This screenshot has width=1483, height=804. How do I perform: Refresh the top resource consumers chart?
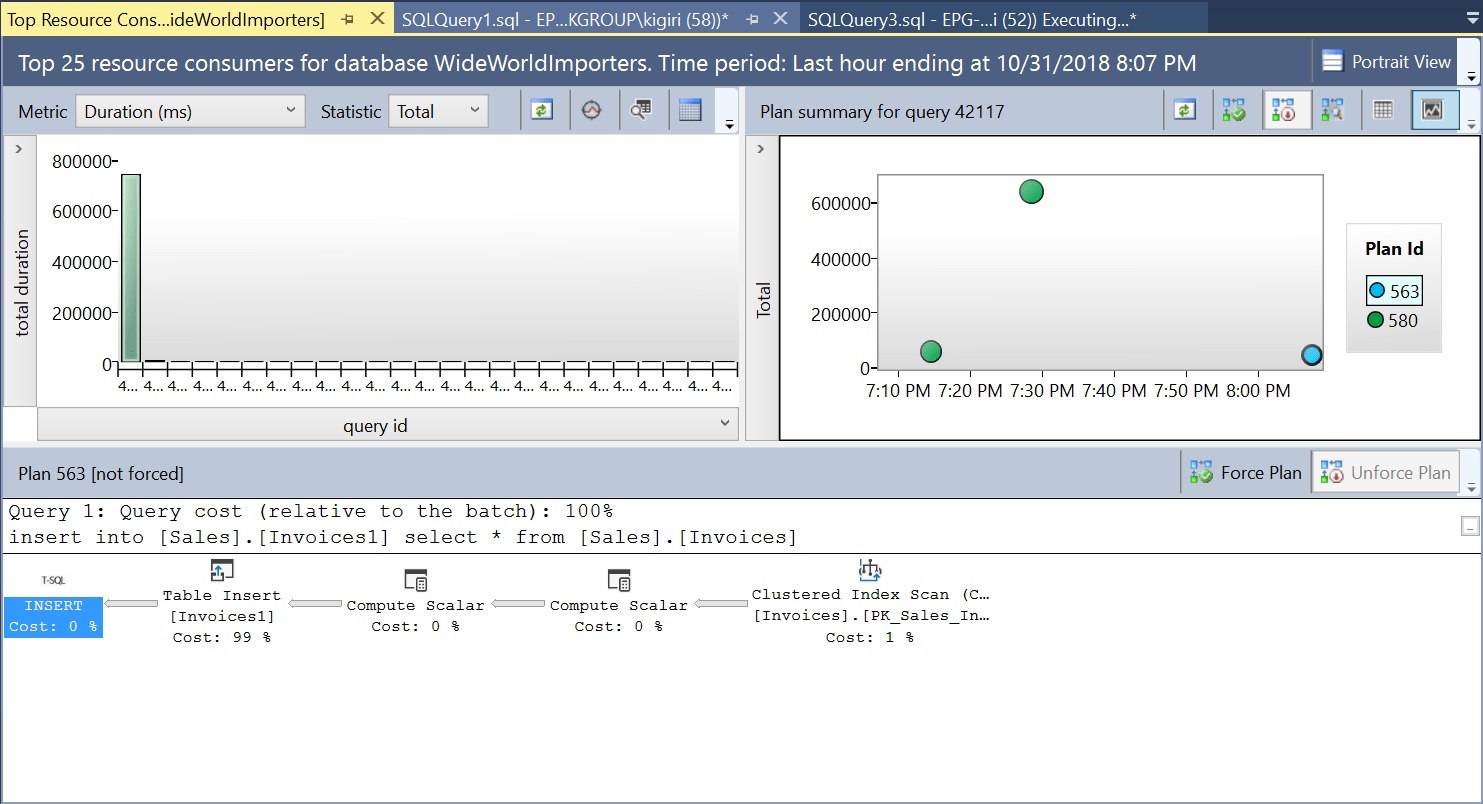[x=542, y=111]
